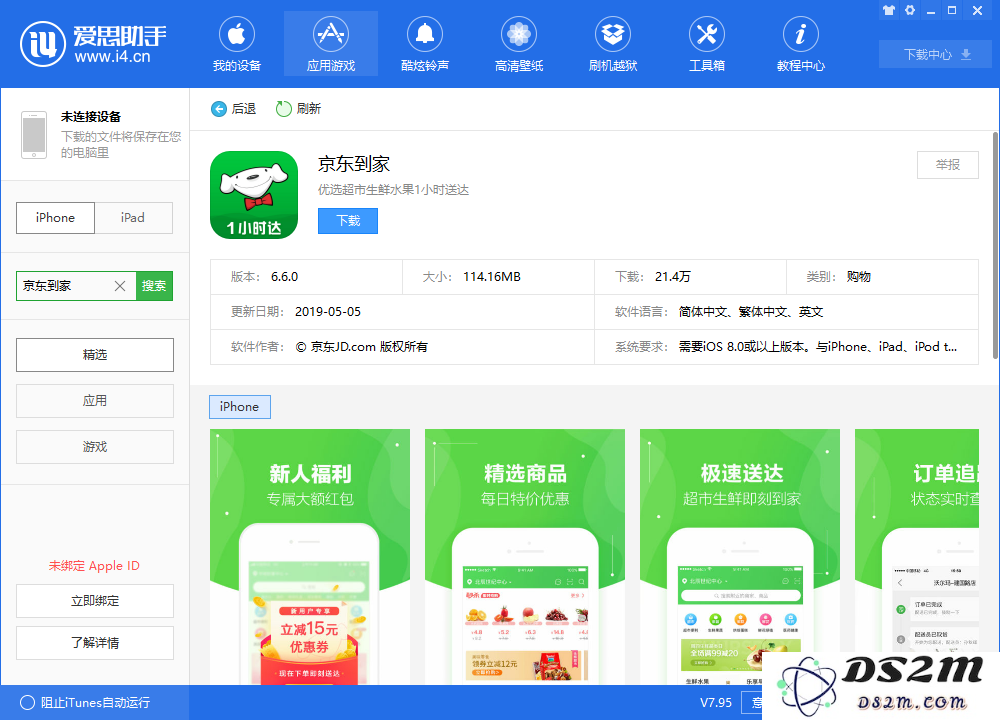The height and width of the screenshot is (720, 1000).
Task: Select the iPhone screenshots tab
Action: [240, 407]
